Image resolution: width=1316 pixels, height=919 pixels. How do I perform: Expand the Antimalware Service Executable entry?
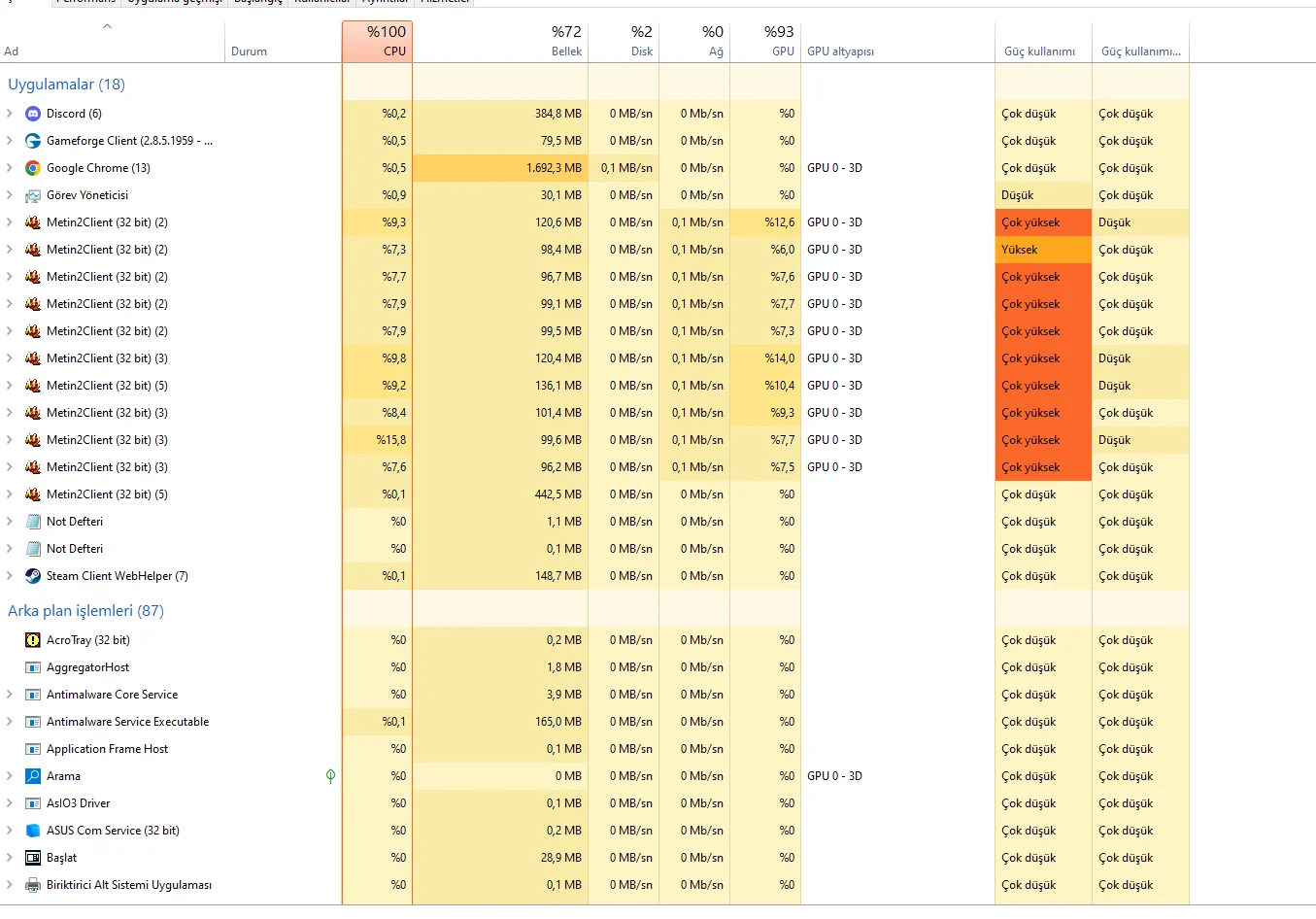(x=10, y=722)
